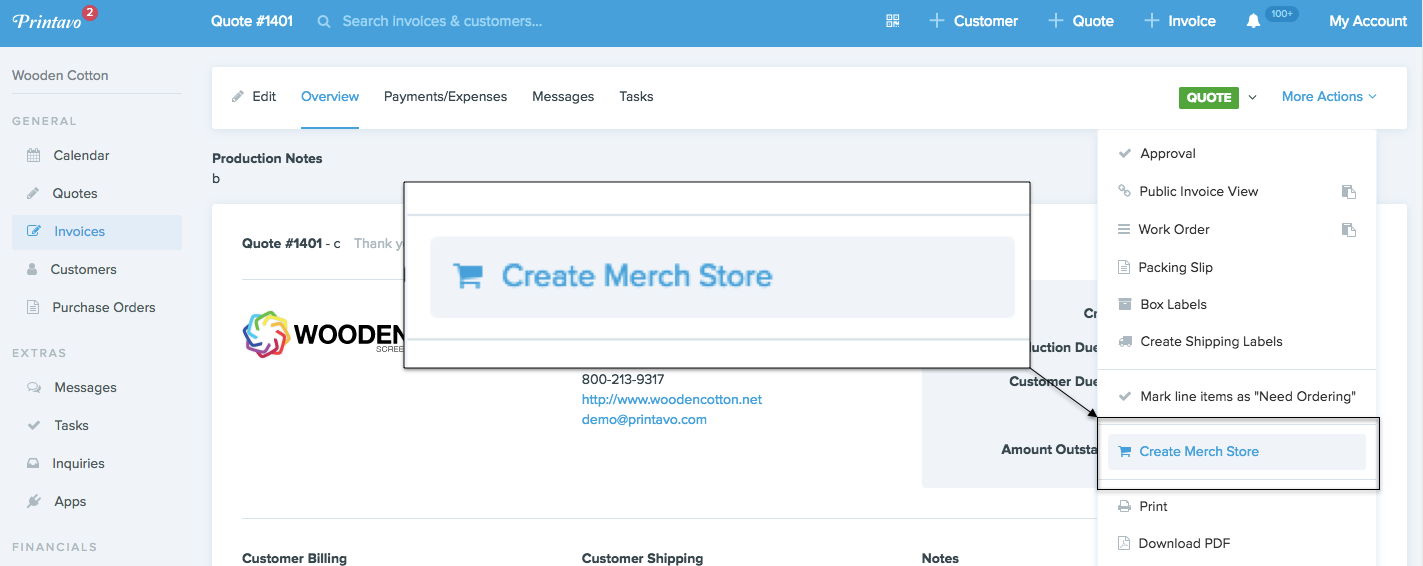1423x566 pixels.
Task: Click the Apps plug icon
Action: point(34,501)
